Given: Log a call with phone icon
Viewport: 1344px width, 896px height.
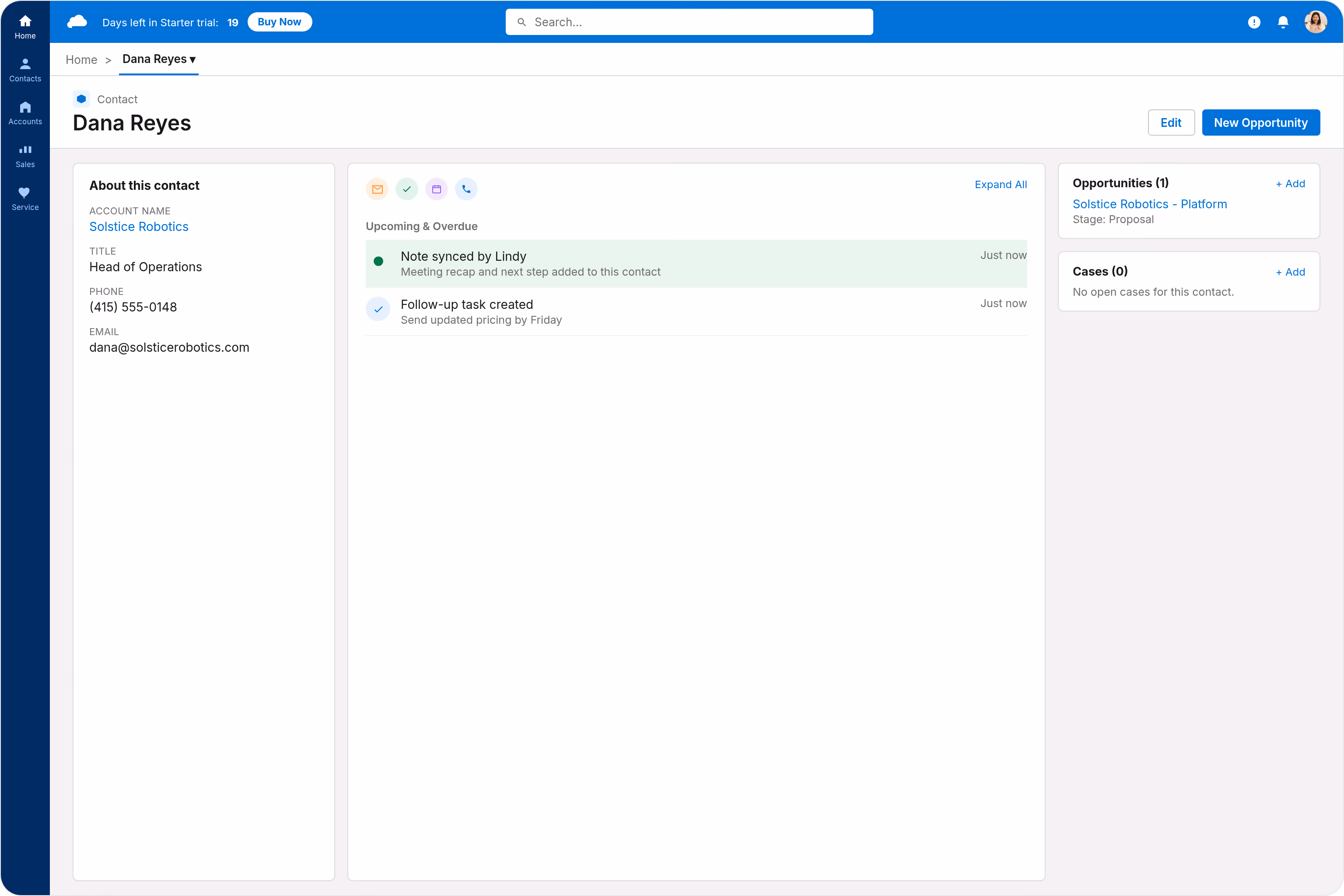Looking at the screenshot, I should 466,189.
